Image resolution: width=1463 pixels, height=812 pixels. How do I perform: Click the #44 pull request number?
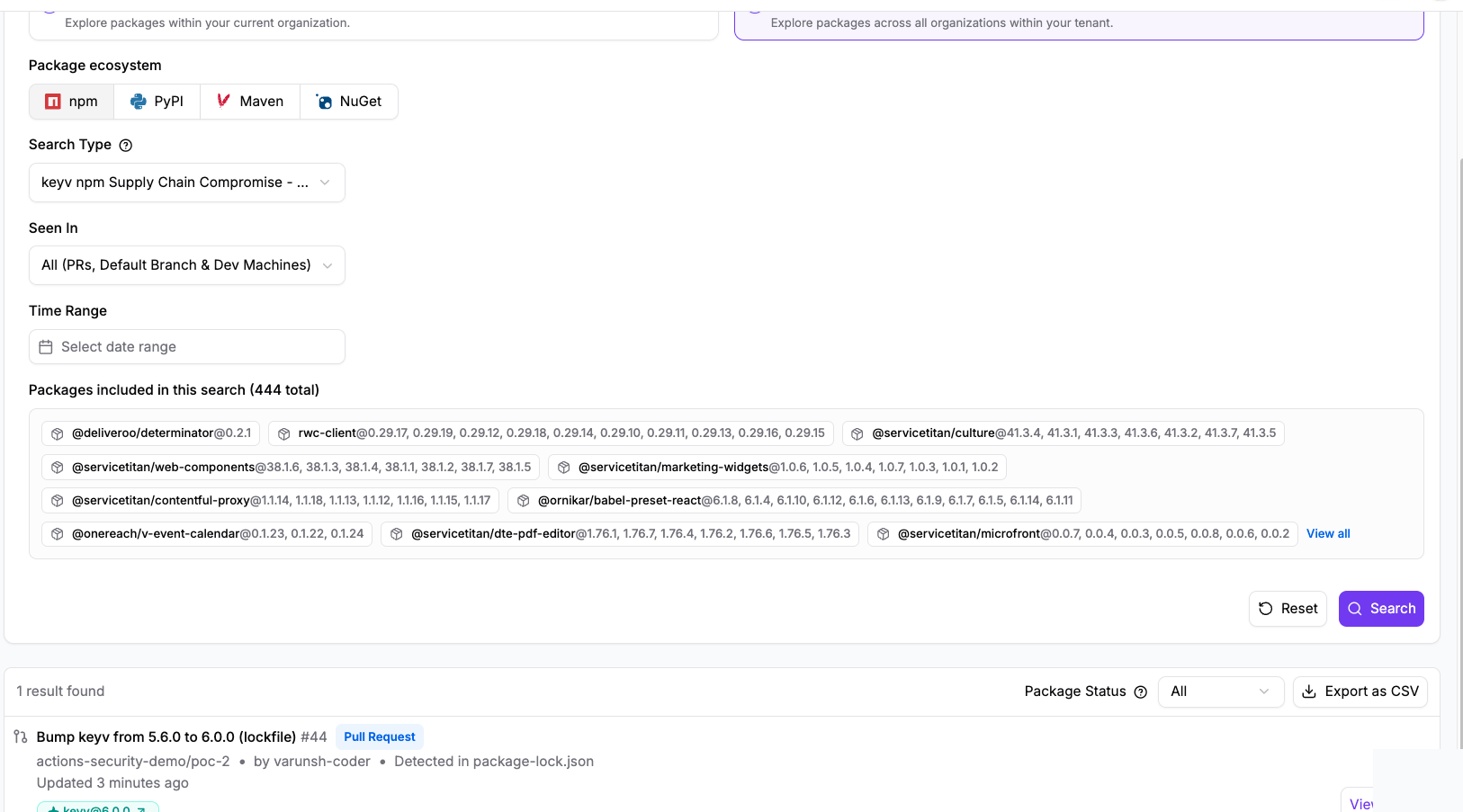coord(314,737)
